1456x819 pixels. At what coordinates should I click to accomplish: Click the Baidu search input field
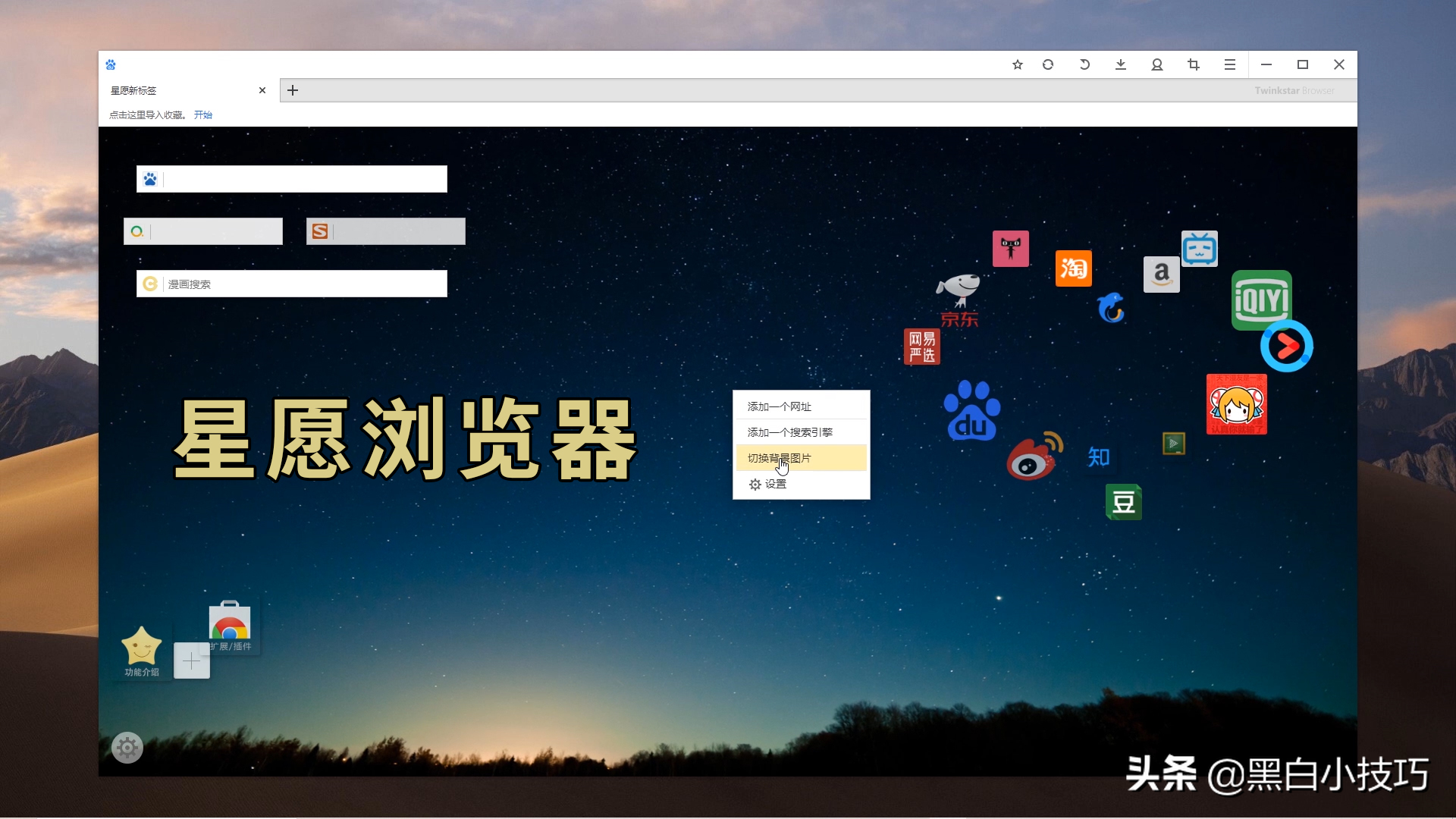303,180
